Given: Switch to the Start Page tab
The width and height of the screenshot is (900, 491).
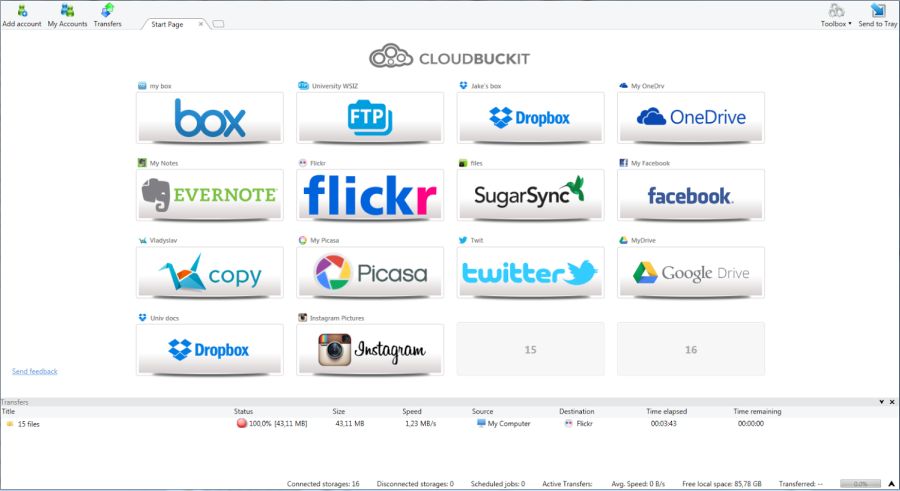Looking at the screenshot, I should click(x=167, y=24).
